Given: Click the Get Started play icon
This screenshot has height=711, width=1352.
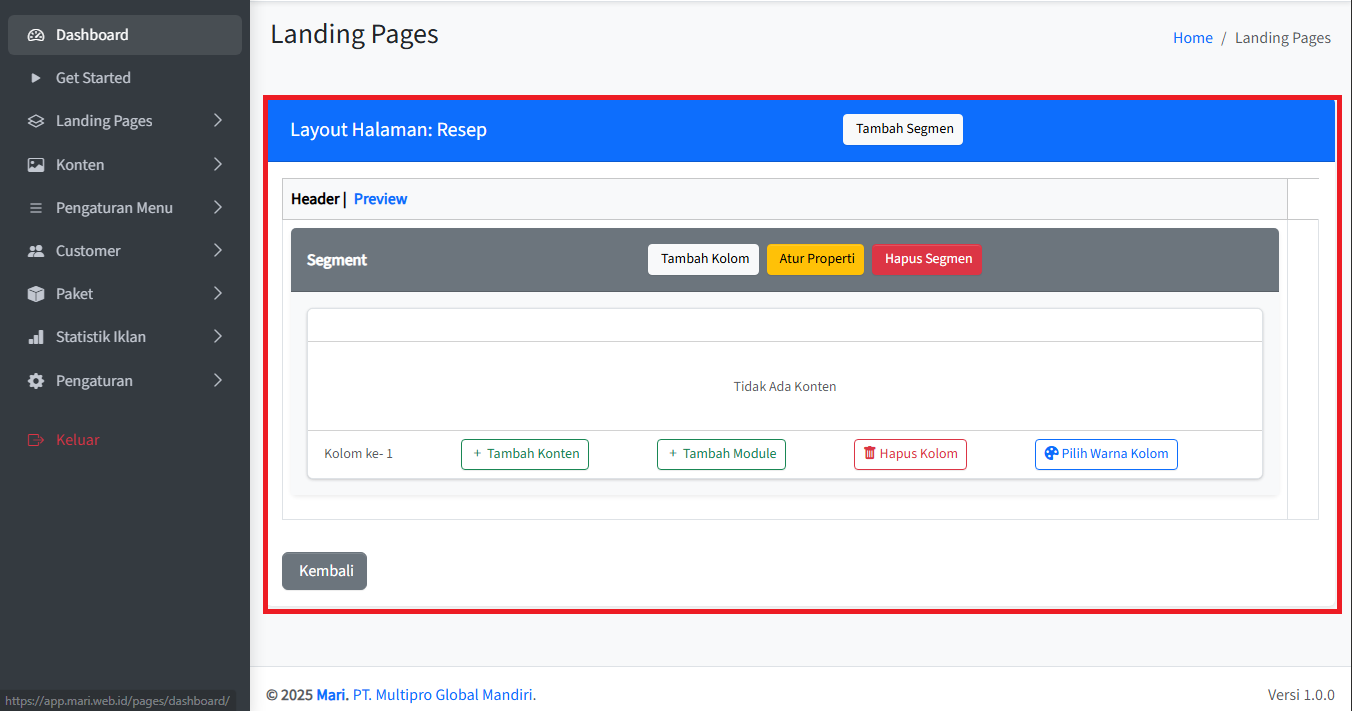Looking at the screenshot, I should click(x=36, y=78).
